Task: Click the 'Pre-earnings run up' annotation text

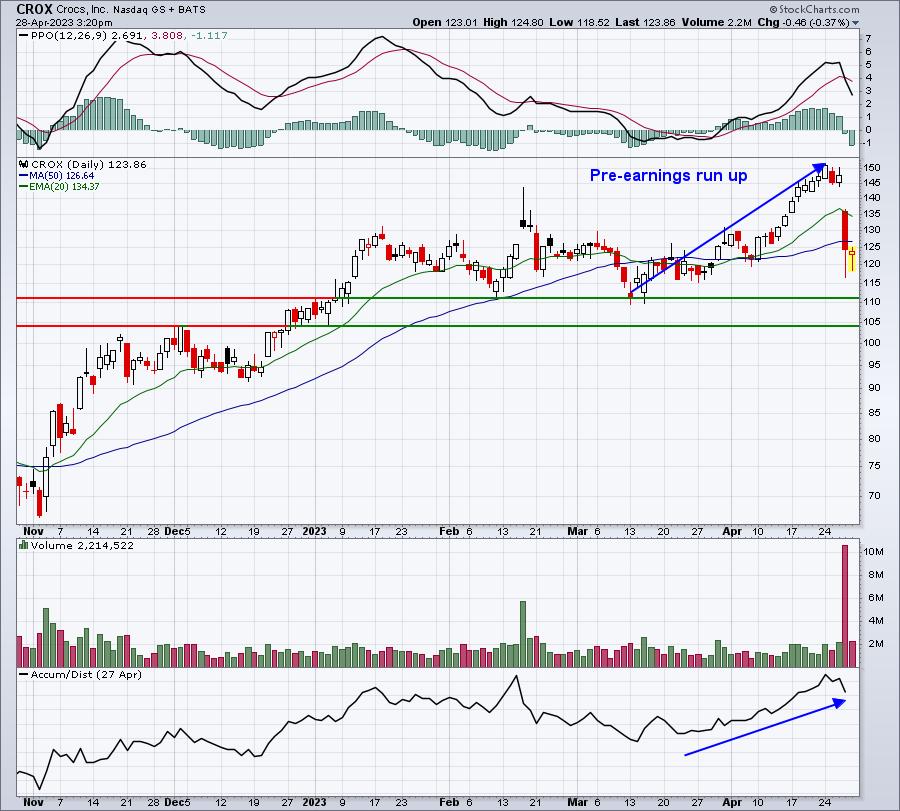Action: pos(668,175)
